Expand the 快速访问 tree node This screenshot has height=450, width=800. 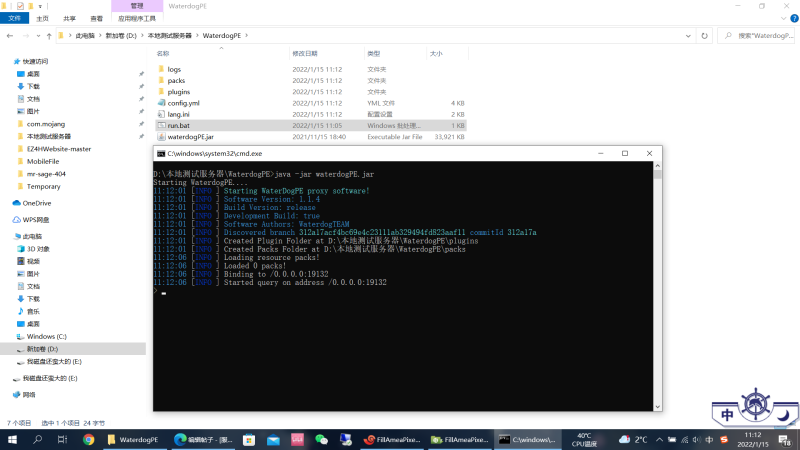point(6,61)
